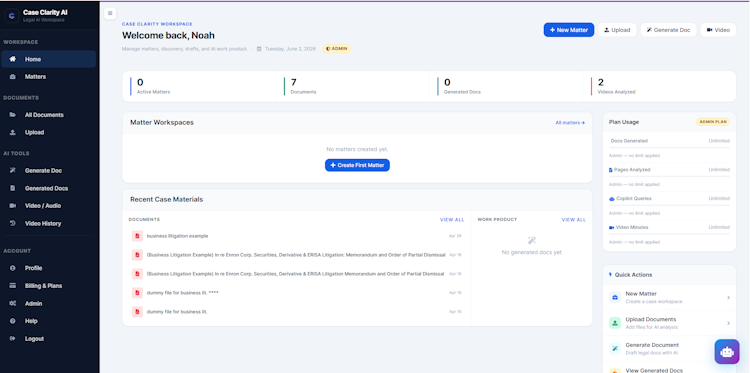The image size is (750, 373).
Task: Click the Video / Audio camera icon
Action: pos(13,206)
